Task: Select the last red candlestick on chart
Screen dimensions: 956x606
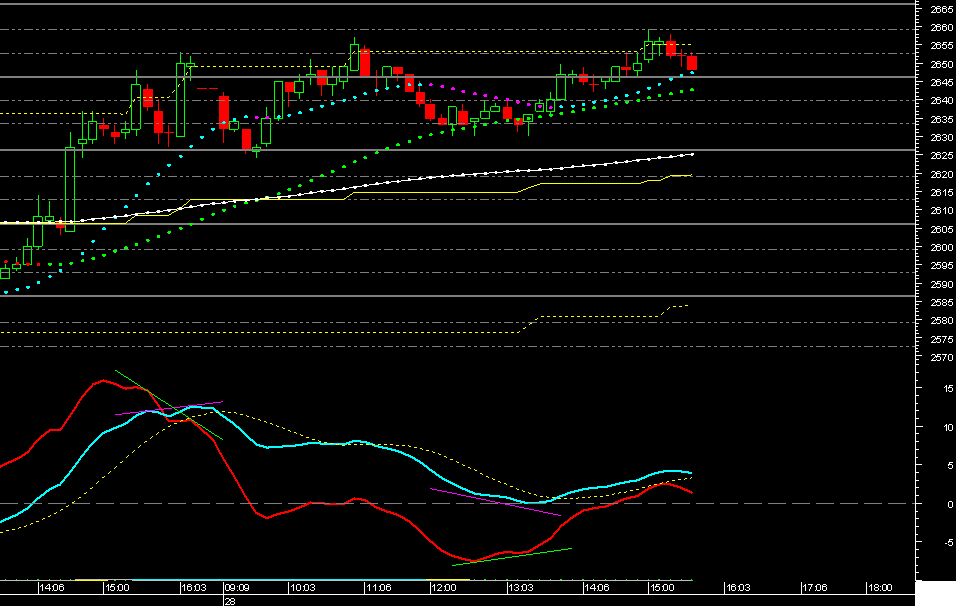Action: click(692, 64)
